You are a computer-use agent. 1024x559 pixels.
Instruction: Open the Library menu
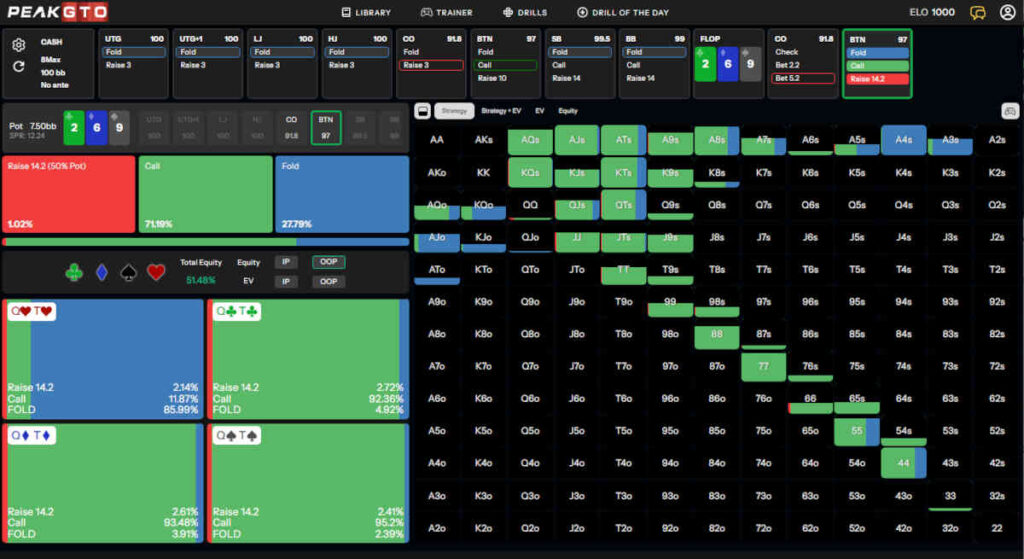[x=366, y=13]
